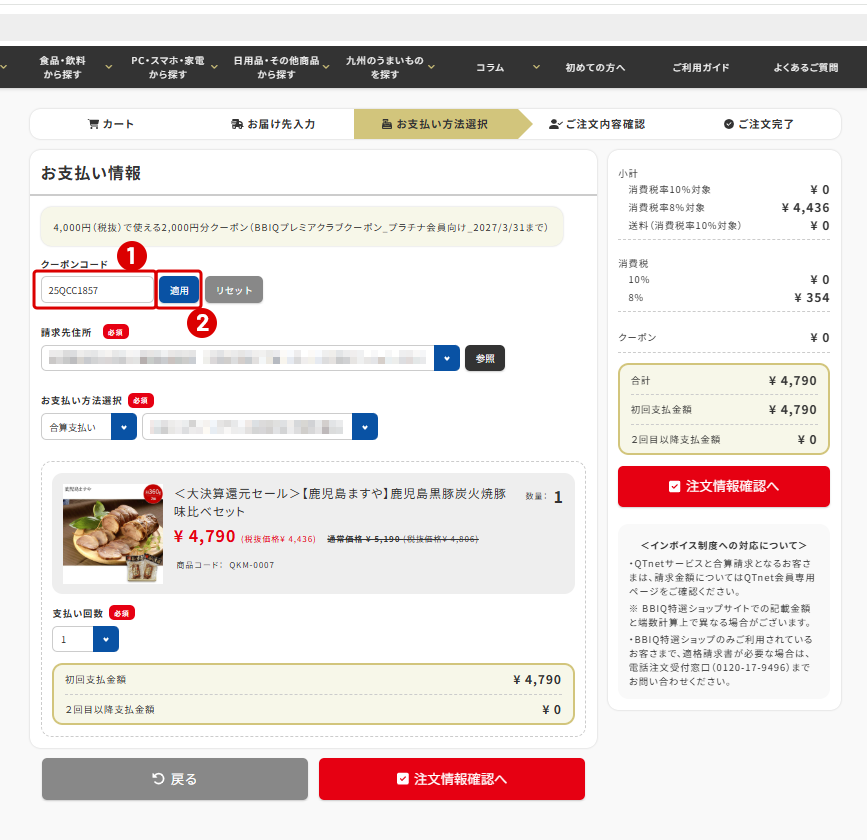This screenshot has height=840, width=867.
Task: Open the 支払い回数 count dropdown
Action: pos(106,639)
